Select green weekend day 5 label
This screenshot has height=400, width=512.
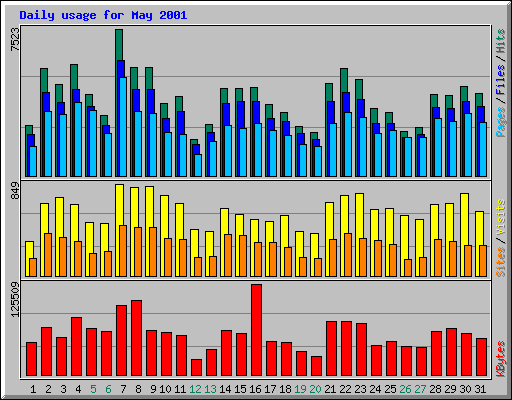pos(93,389)
